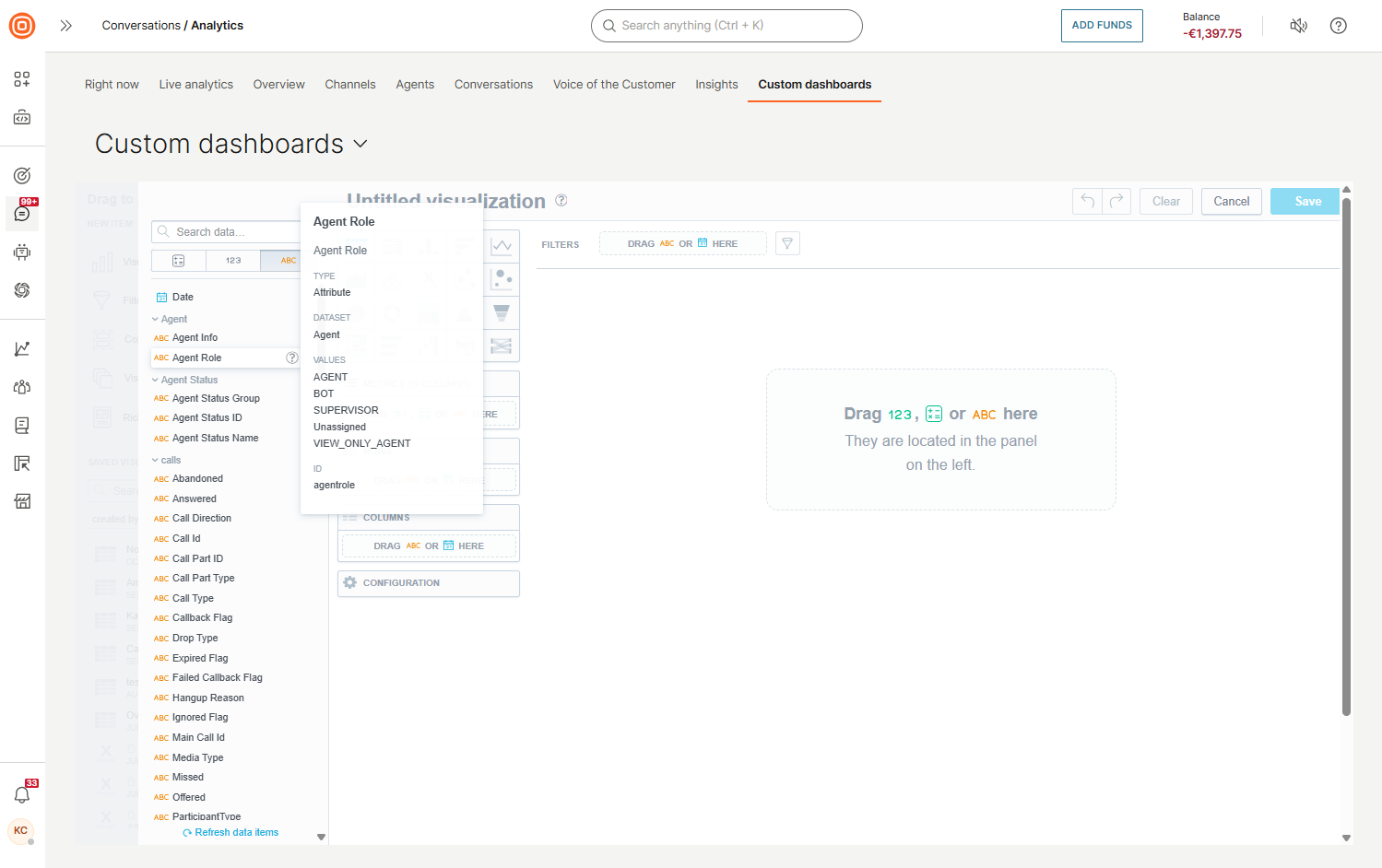Click the Search anything input field
The width and height of the screenshot is (1382, 868).
coord(726,26)
